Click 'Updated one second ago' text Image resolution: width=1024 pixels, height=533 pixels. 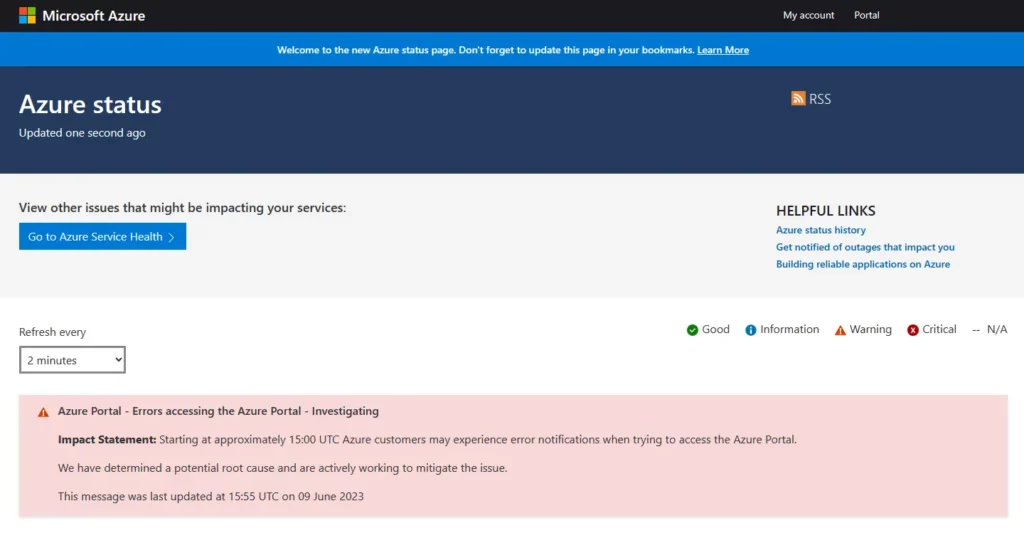(82, 133)
